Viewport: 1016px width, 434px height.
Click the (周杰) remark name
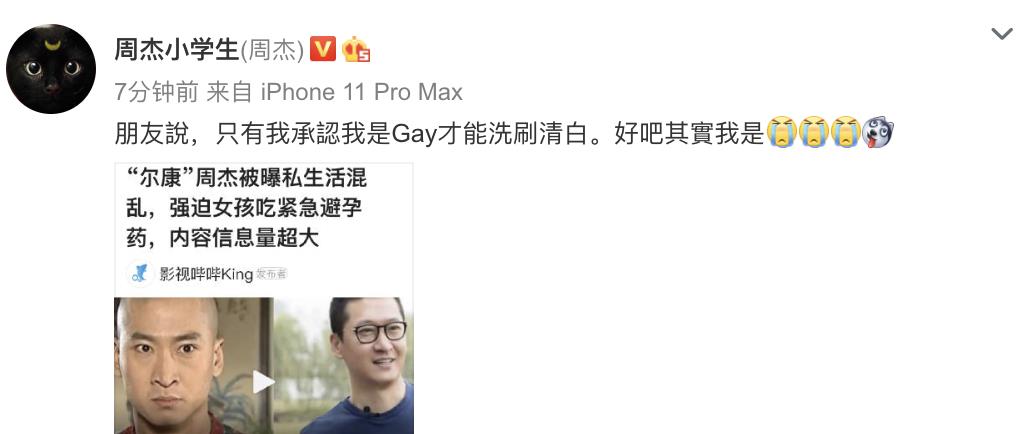point(272,50)
